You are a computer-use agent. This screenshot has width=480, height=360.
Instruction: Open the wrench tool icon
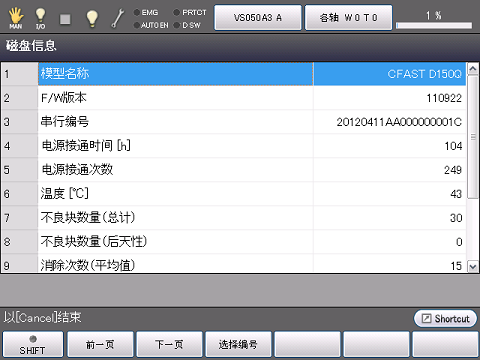point(117,18)
